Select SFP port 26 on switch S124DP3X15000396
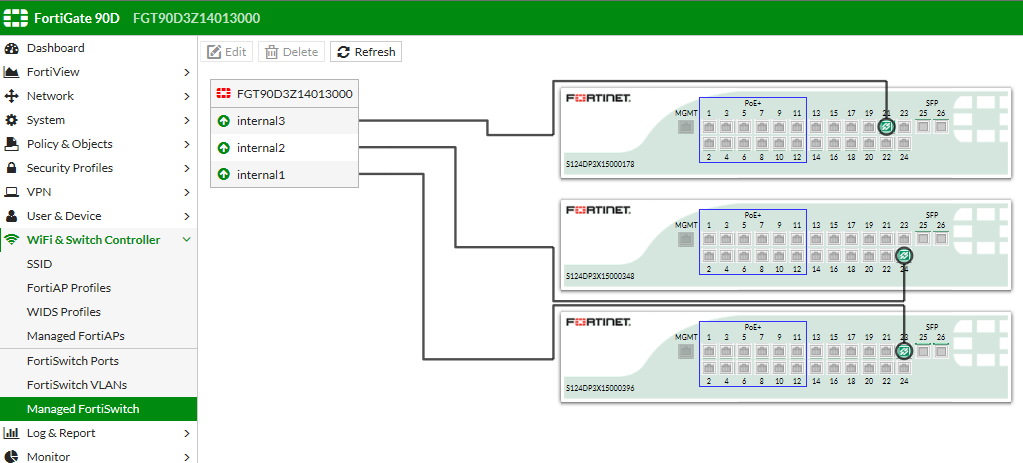The height and width of the screenshot is (463, 1023). [x=941, y=351]
